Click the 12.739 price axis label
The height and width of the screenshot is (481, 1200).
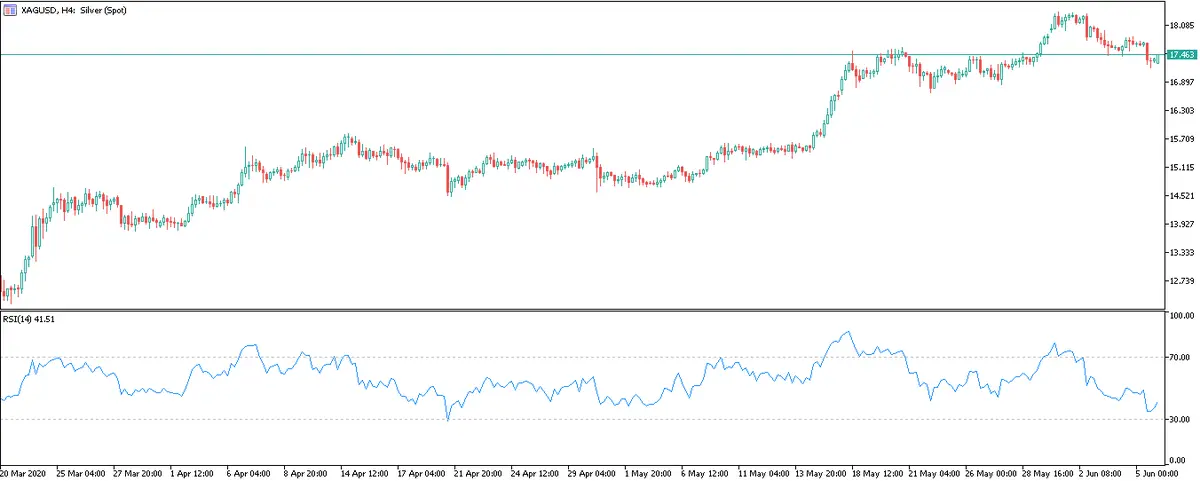[1182, 281]
